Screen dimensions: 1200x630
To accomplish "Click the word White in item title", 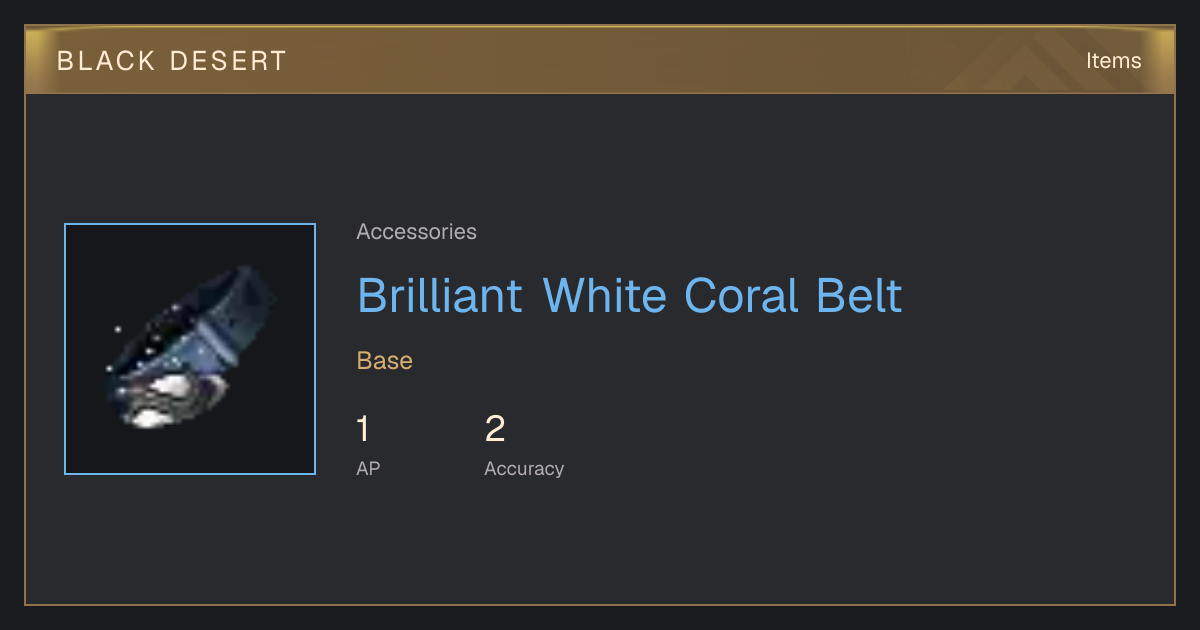I will click(605, 295).
